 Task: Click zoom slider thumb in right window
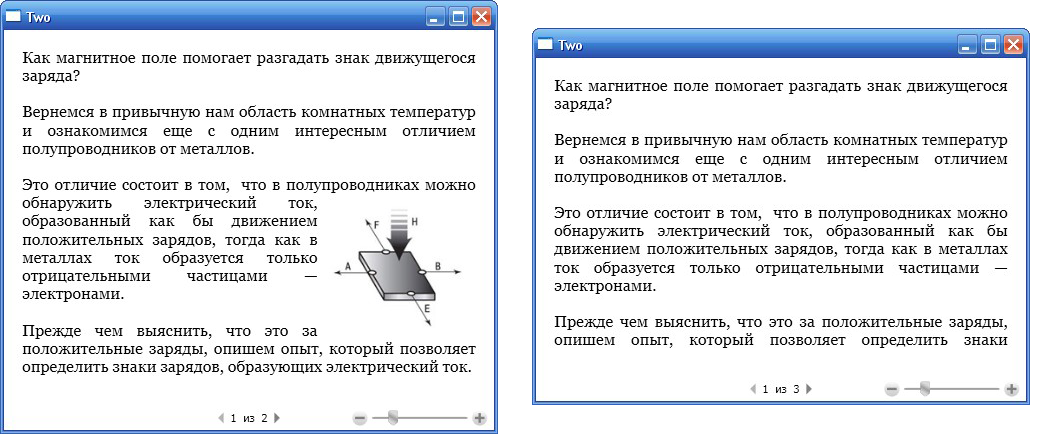pyautogui.click(x=925, y=388)
